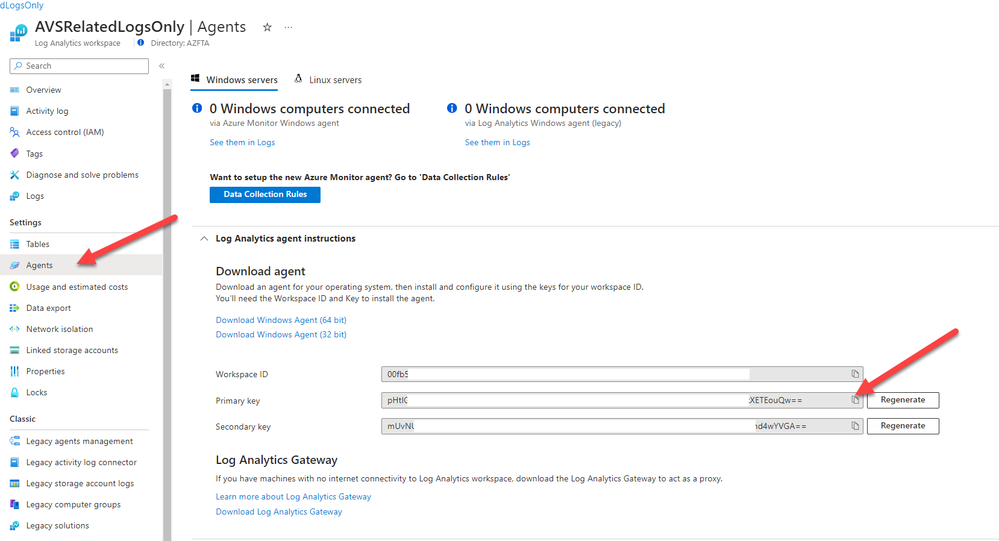Click the Data export icon
The image size is (999, 541).
(x=15, y=308)
